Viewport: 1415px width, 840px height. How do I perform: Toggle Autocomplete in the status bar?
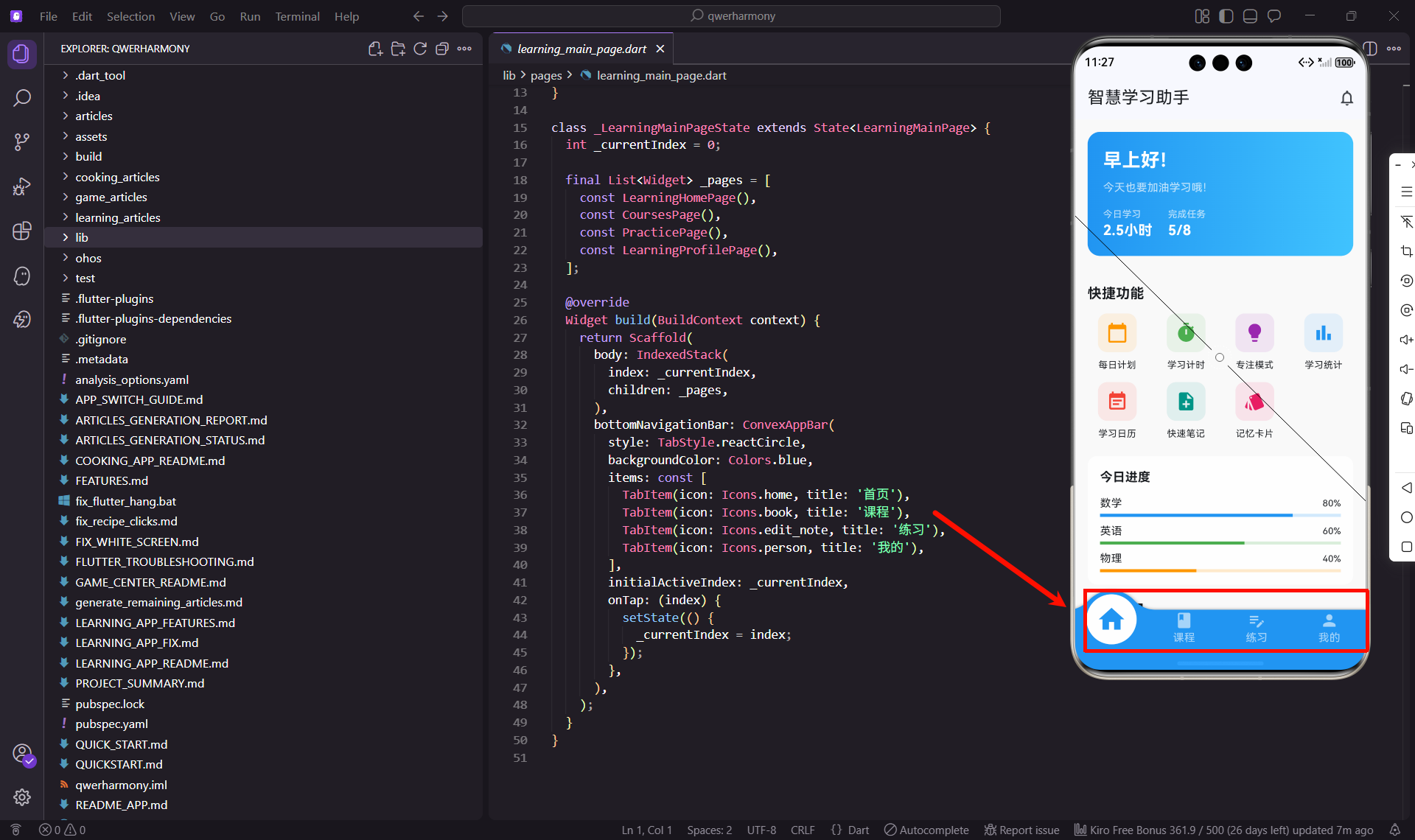(x=926, y=830)
